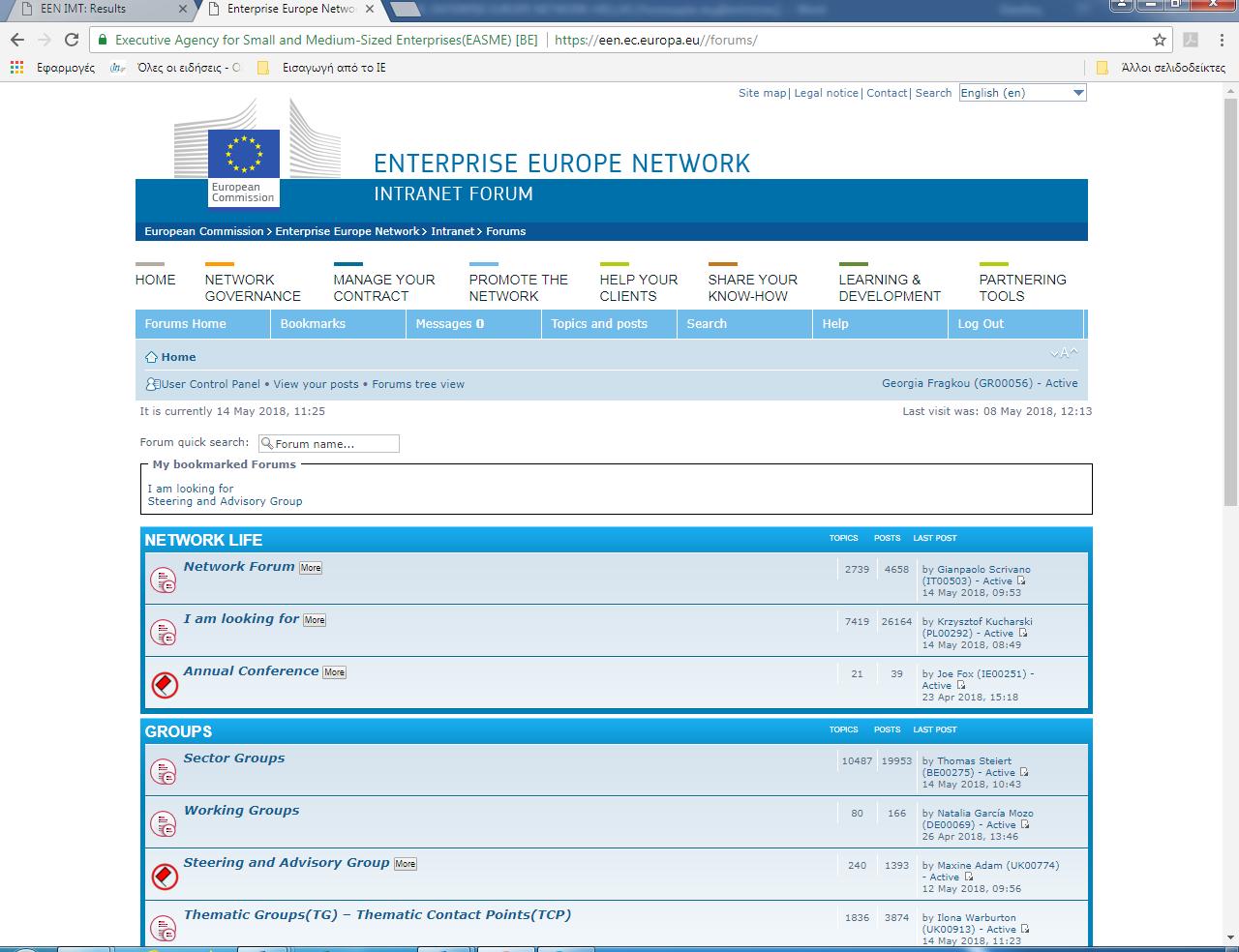This screenshot has height=952, width=1239.
Task: Expand More next to Annual Conference
Action: tap(334, 672)
